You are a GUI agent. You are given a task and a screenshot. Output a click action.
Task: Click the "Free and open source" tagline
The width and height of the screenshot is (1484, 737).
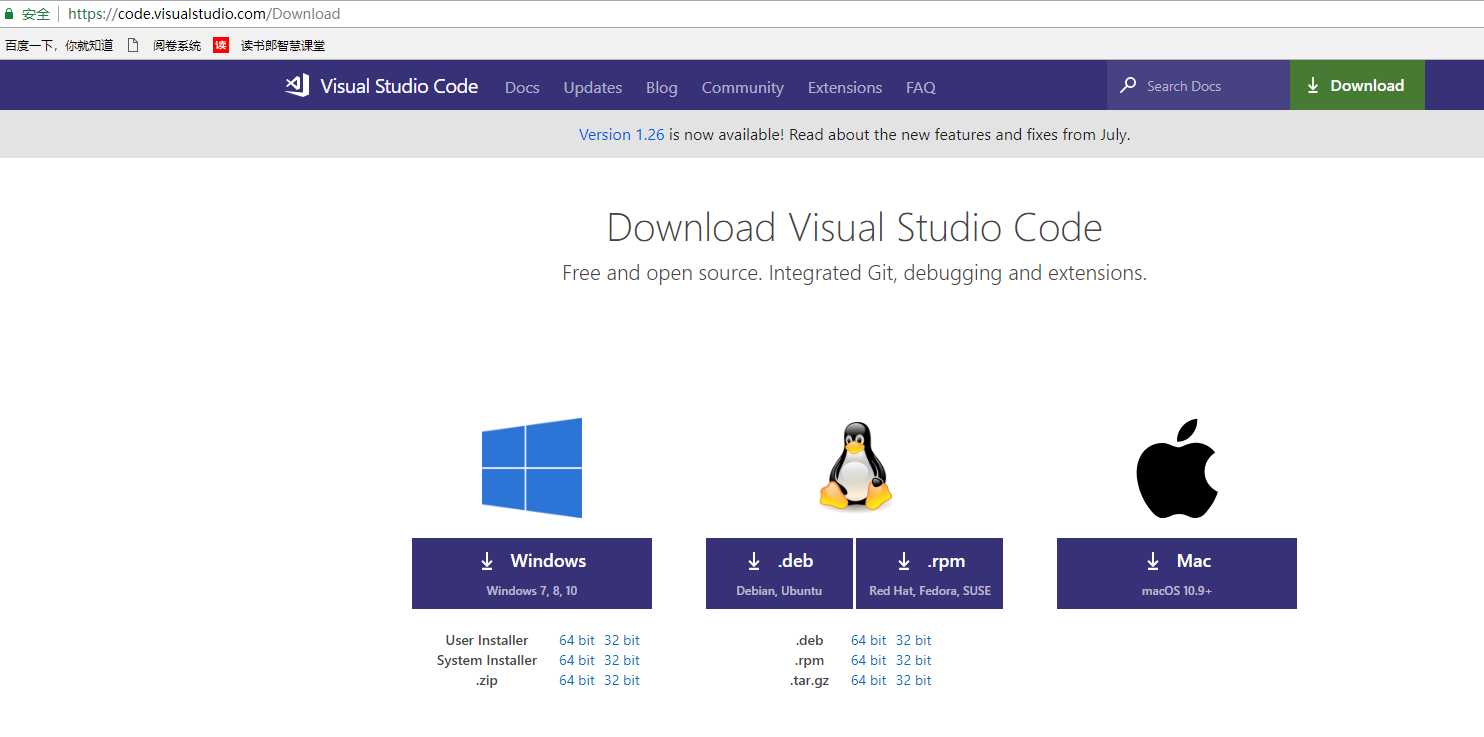pyautogui.click(x=854, y=273)
